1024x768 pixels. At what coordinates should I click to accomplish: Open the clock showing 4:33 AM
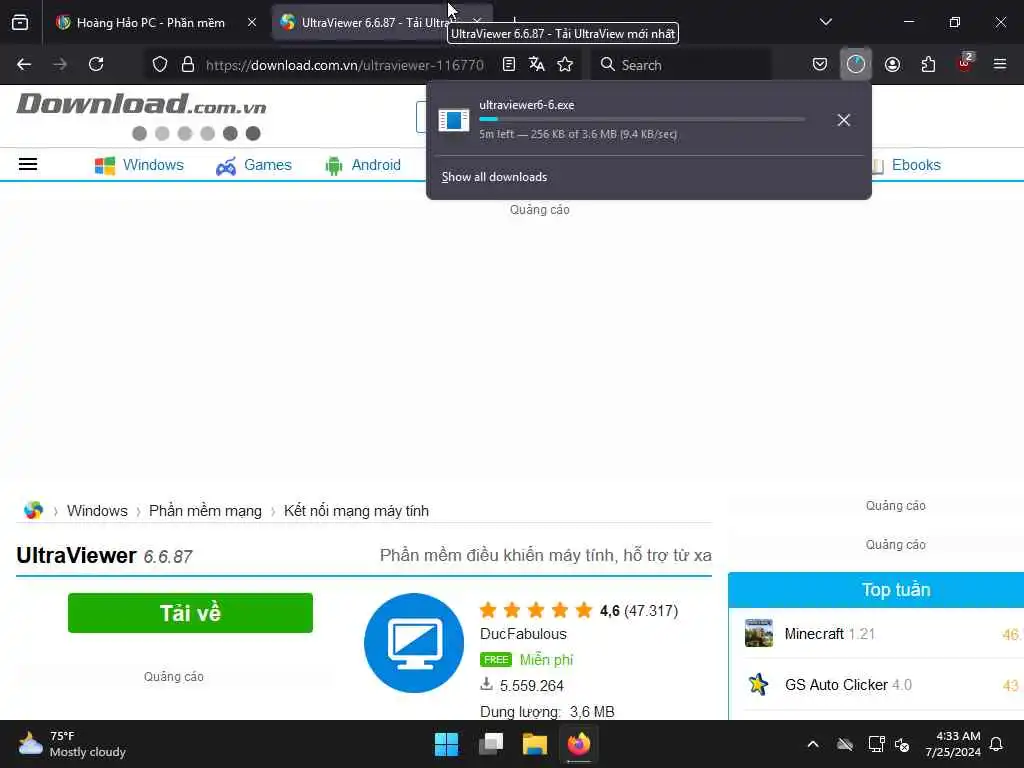point(953,744)
